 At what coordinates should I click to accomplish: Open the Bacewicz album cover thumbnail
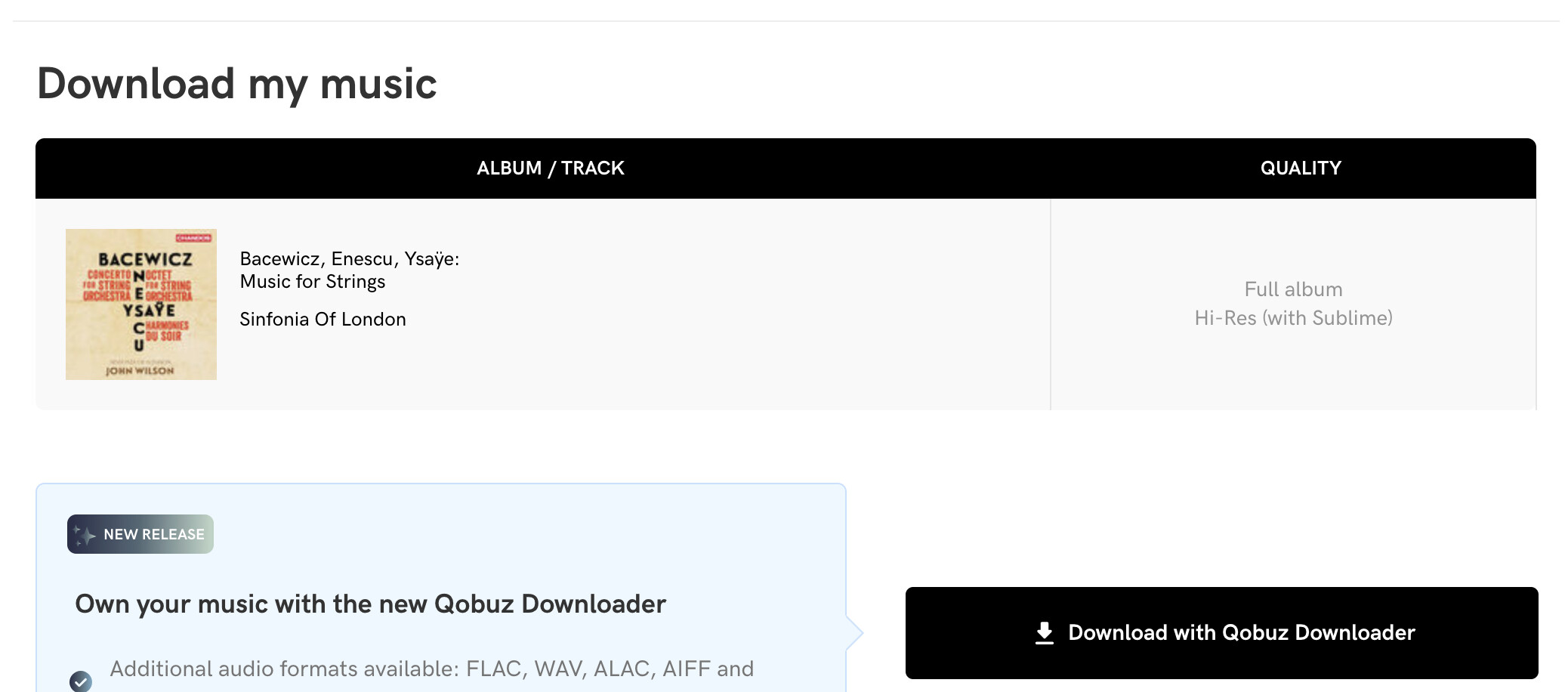[141, 304]
